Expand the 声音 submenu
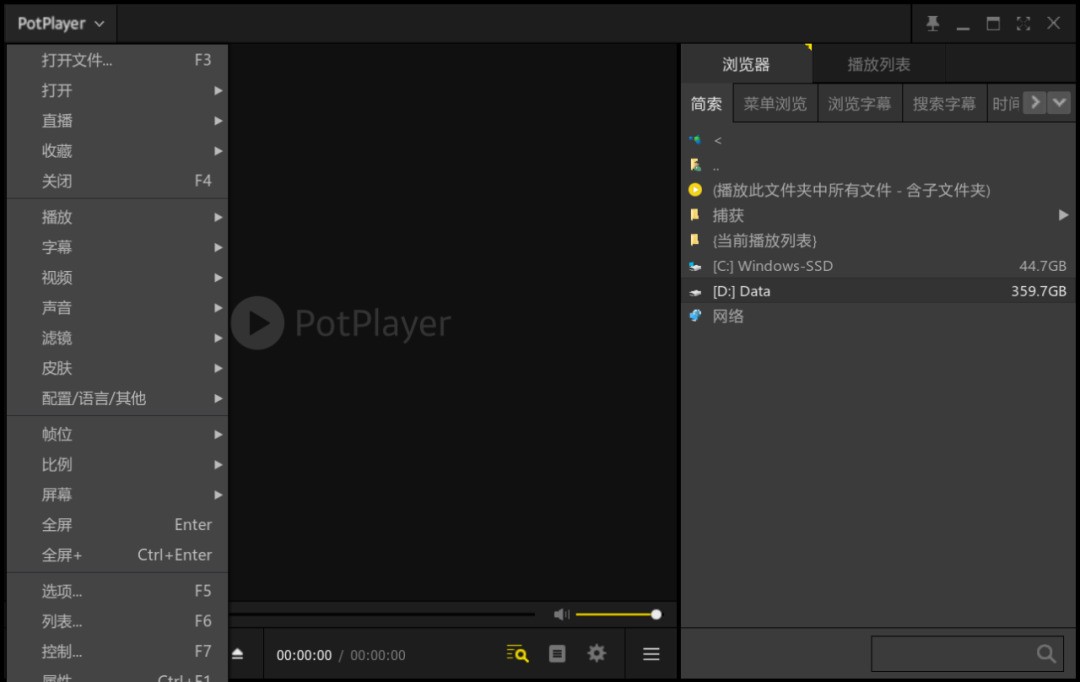This screenshot has height=682, width=1080. pyautogui.click(x=118, y=308)
